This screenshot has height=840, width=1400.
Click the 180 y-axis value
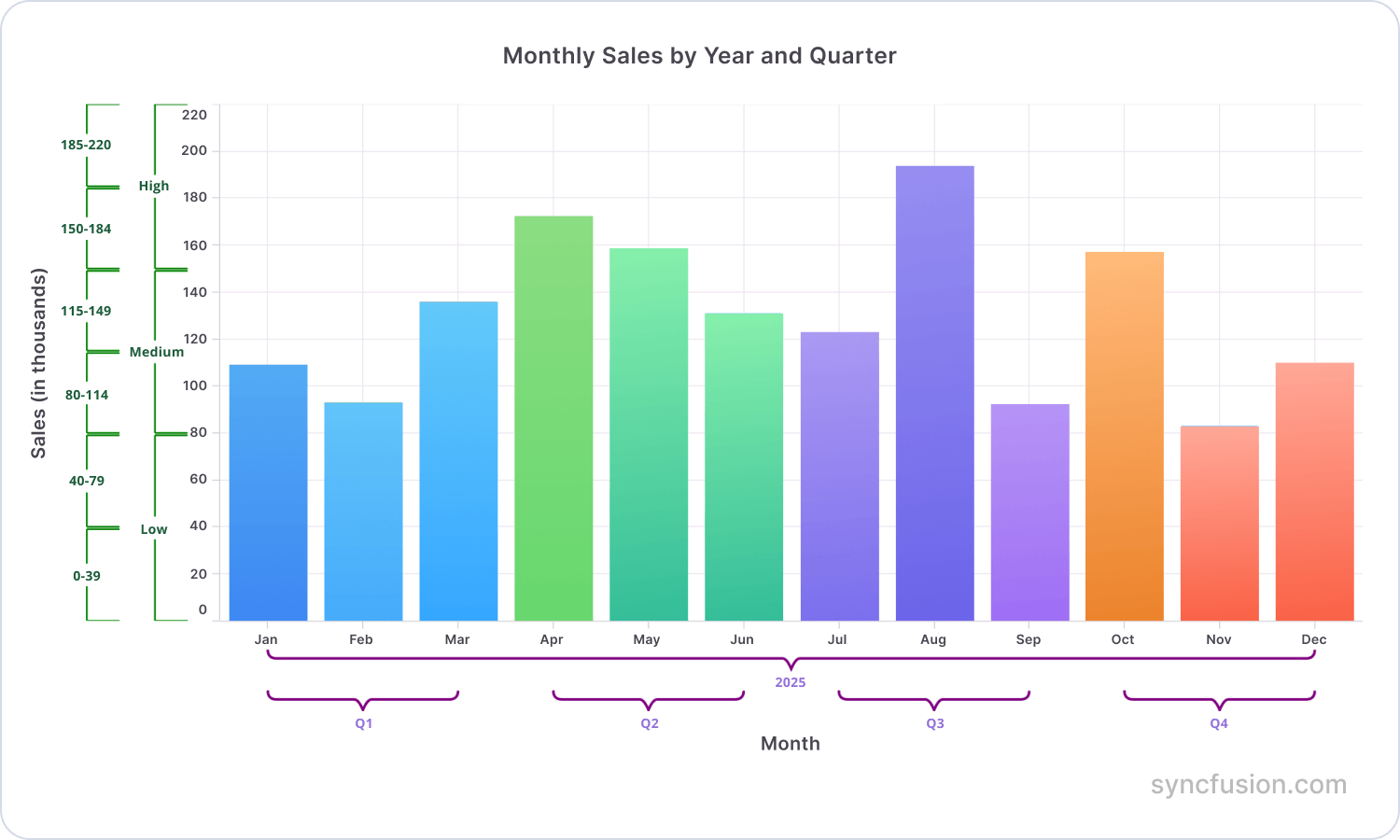coord(194,198)
